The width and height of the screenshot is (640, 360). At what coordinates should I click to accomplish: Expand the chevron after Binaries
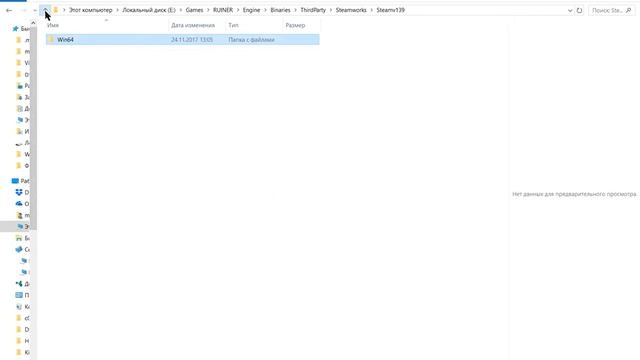tap(295, 10)
